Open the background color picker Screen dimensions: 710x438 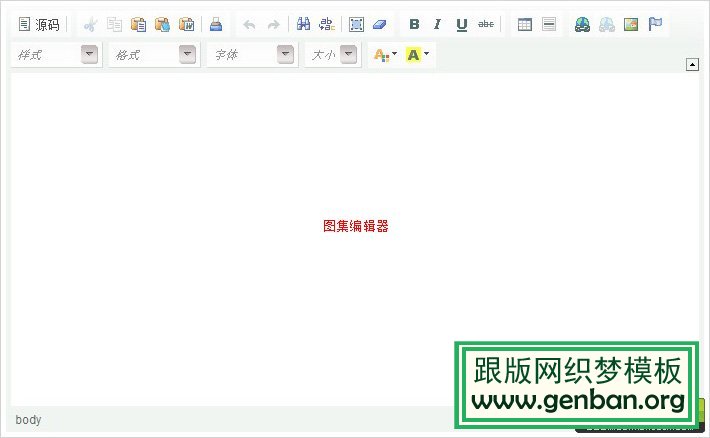click(x=417, y=55)
